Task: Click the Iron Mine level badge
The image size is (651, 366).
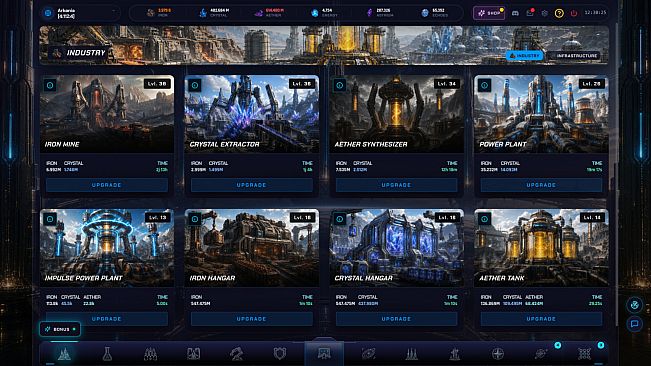Action: pyautogui.click(x=157, y=84)
